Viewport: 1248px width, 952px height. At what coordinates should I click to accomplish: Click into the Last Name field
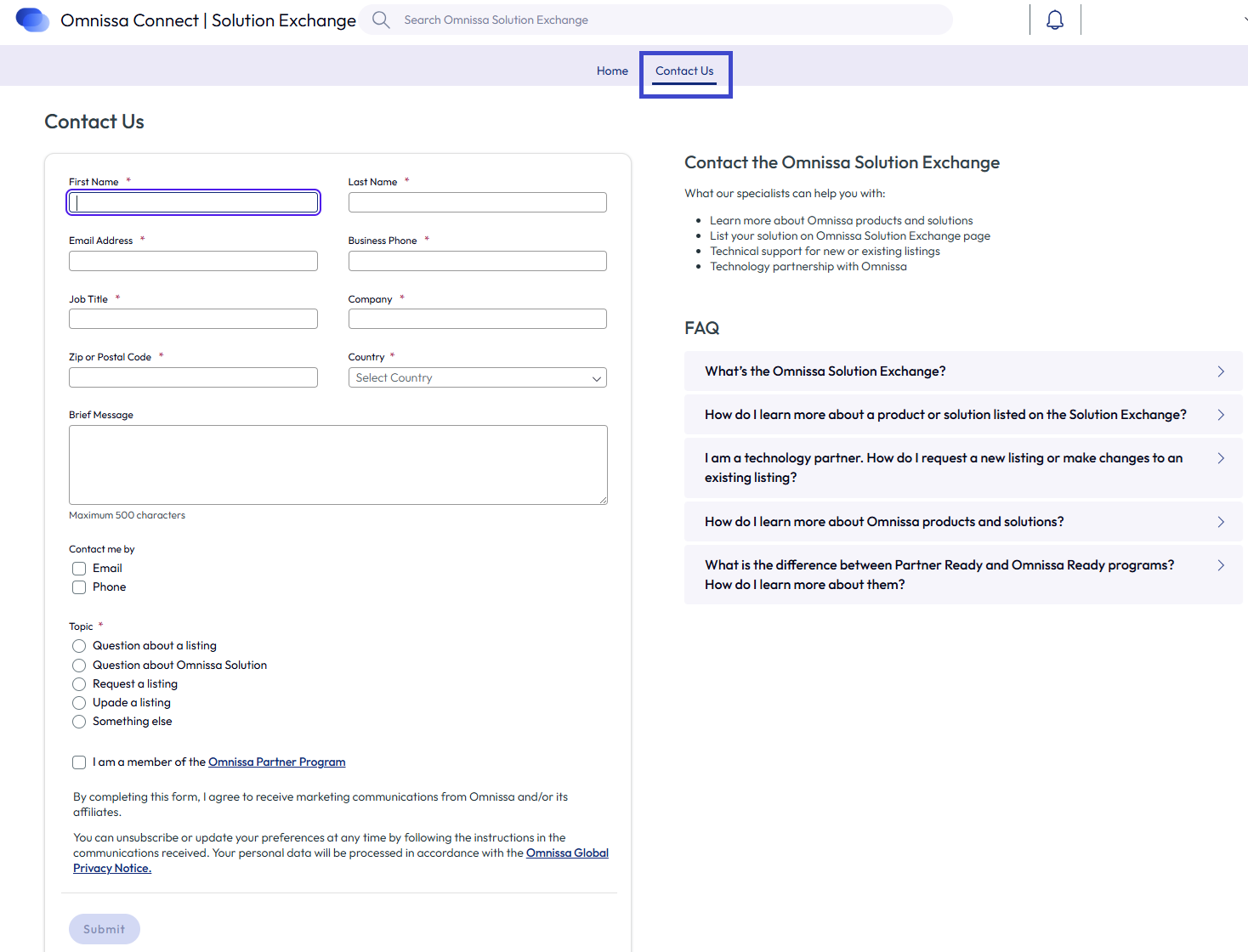(x=477, y=202)
